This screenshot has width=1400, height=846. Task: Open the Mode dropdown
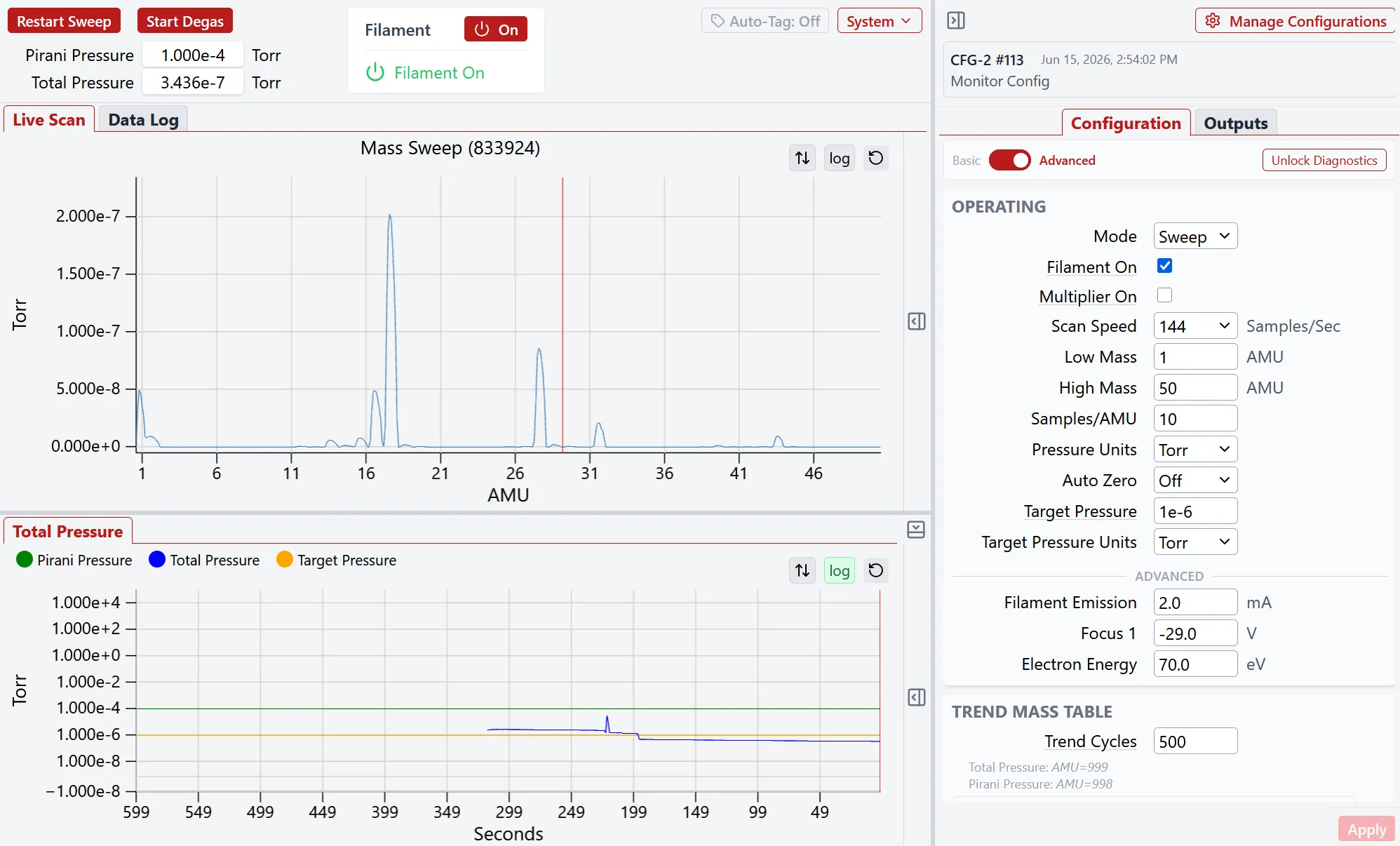click(x=1195, y=236)
